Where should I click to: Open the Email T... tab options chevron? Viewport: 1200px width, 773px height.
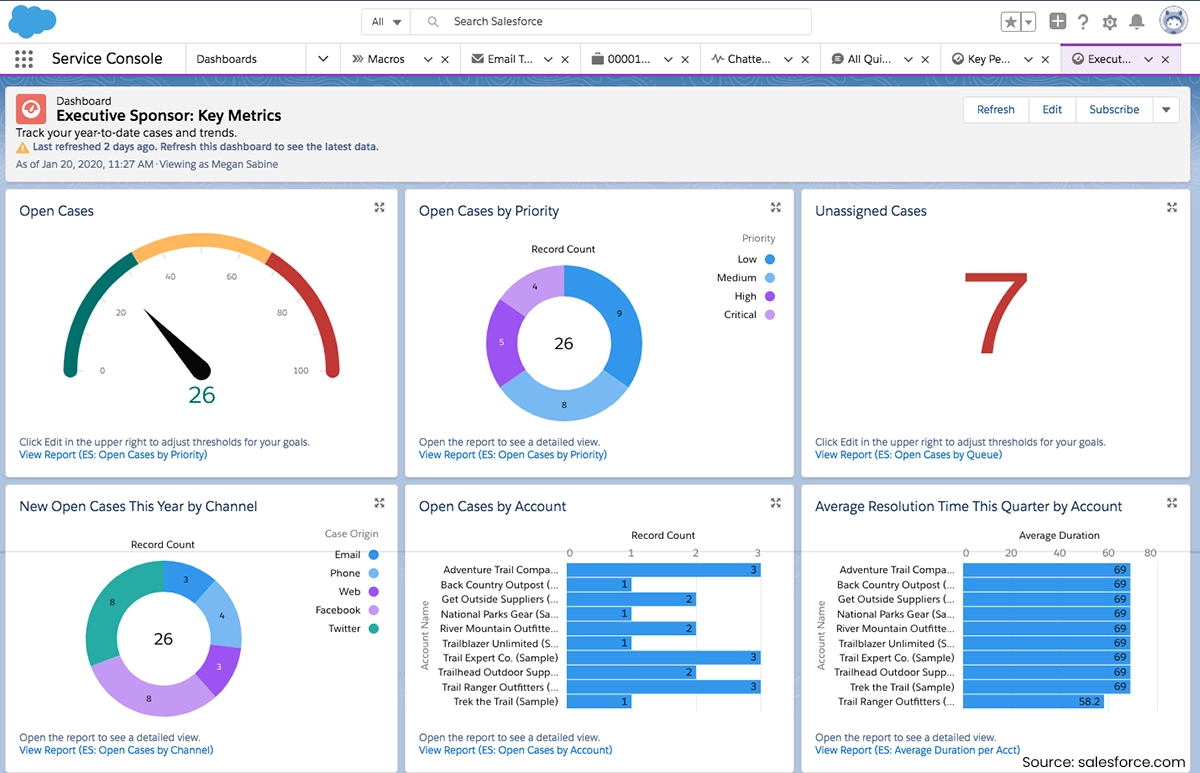coord(548,59)
